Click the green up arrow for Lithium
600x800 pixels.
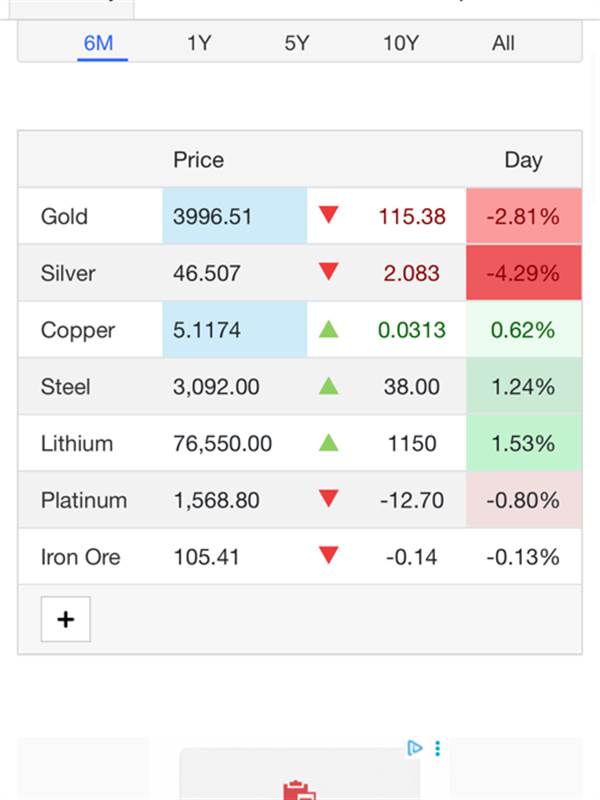point(329,442)
